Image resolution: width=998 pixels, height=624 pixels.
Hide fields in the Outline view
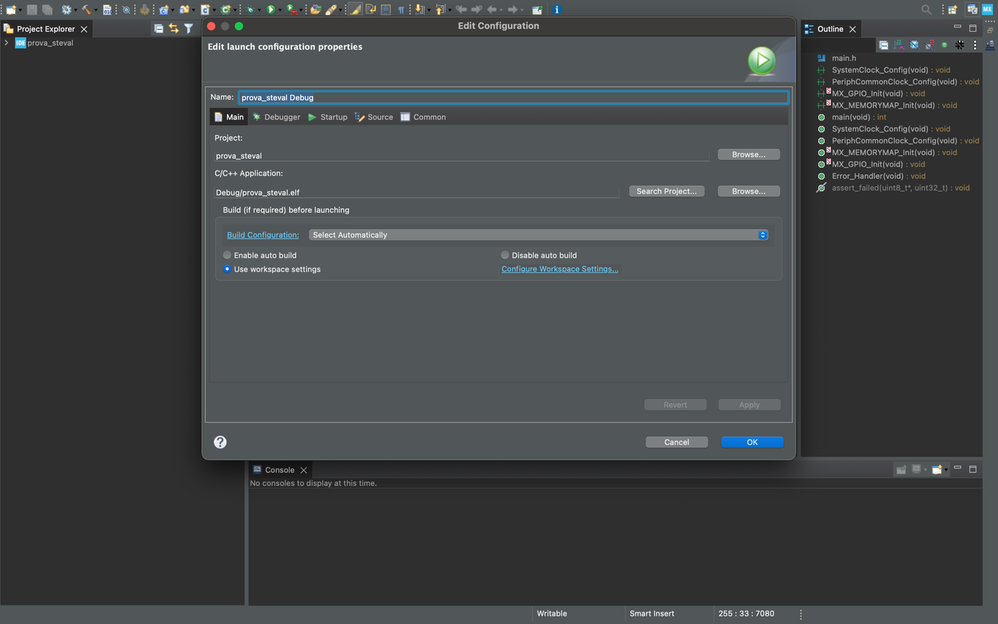point(913,44)
